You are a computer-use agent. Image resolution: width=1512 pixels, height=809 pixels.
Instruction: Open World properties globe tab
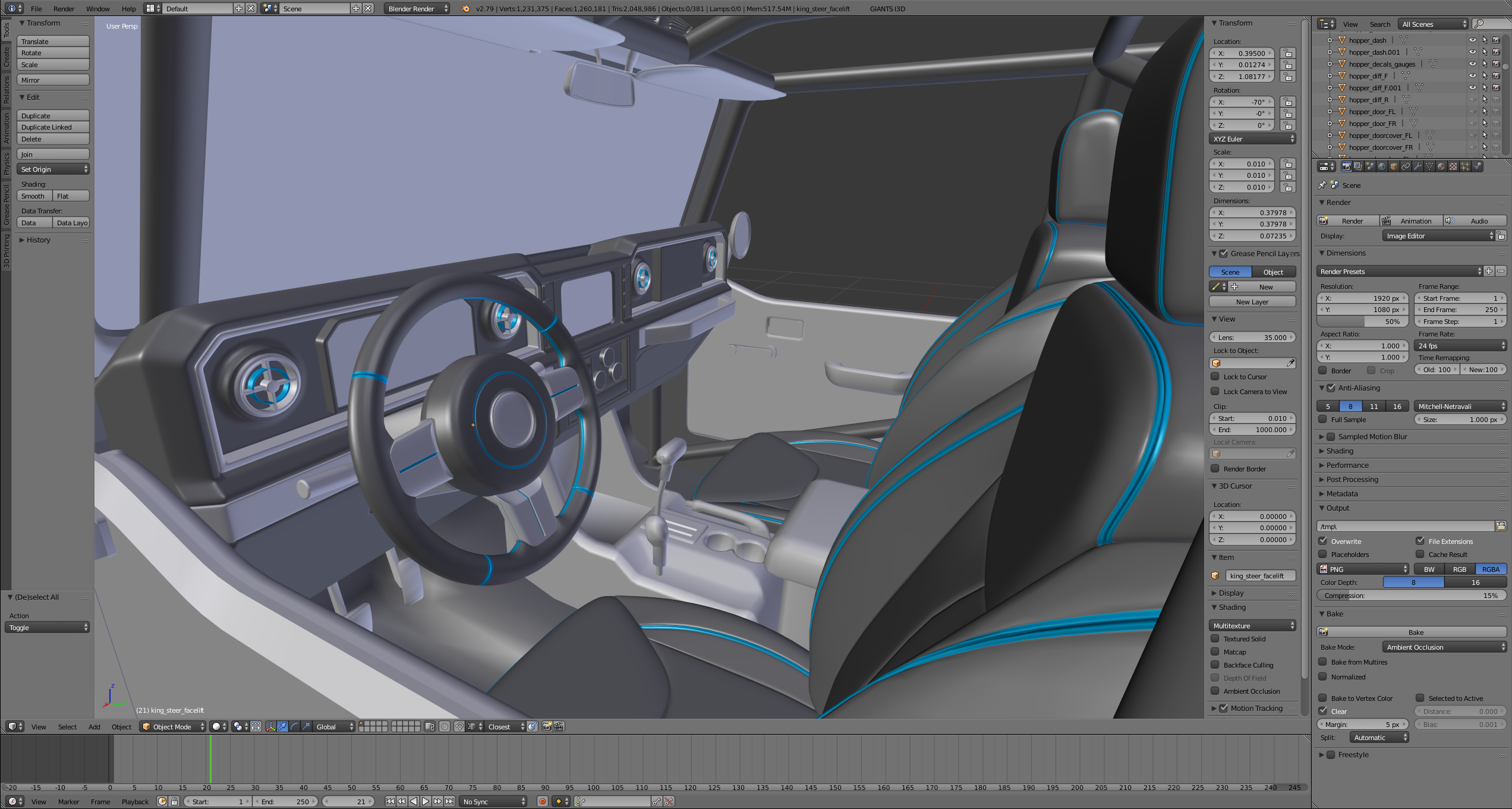[x=1382, y=167]
